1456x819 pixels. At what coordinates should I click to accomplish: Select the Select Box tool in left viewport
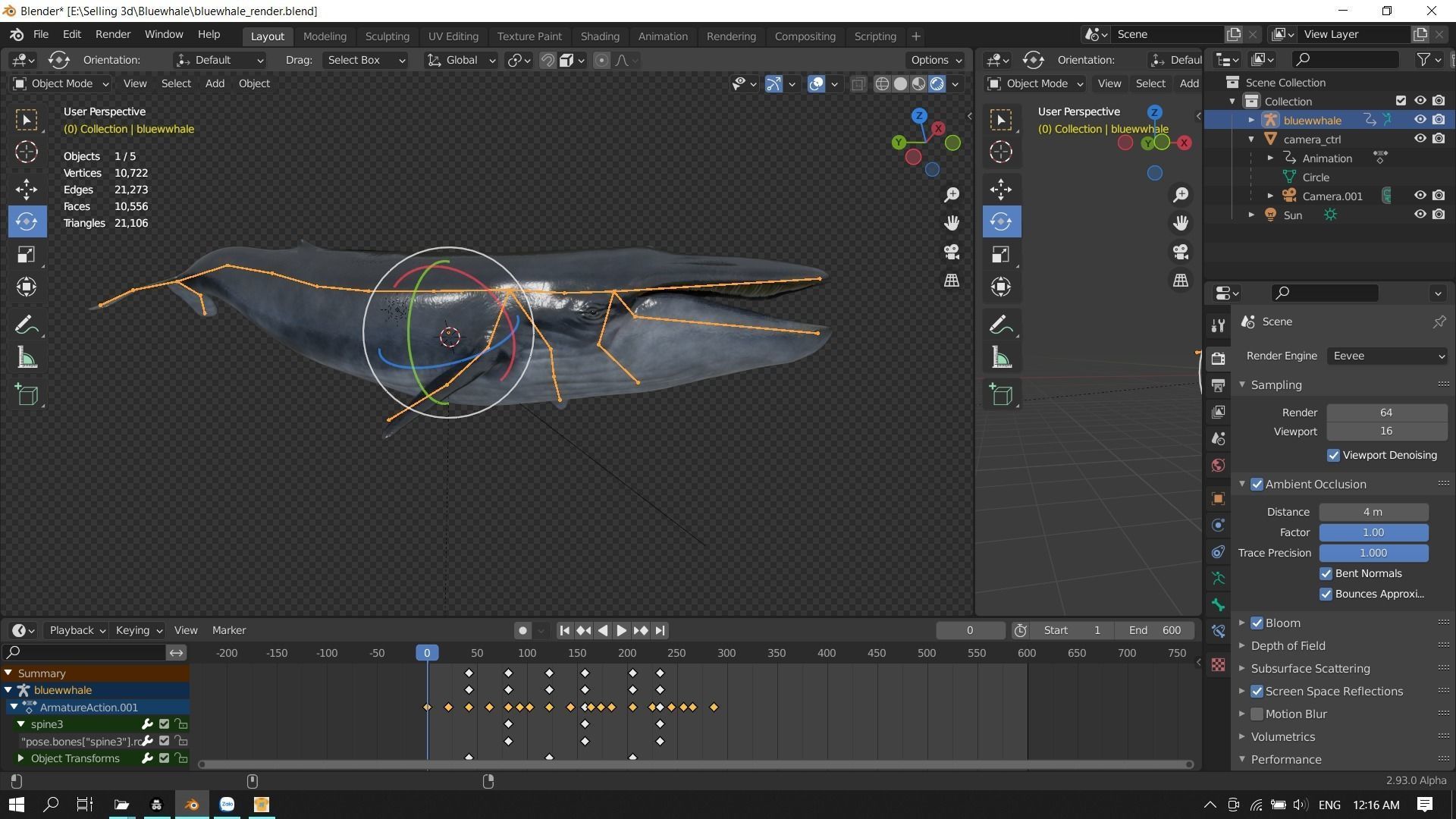pyautogui.click(x=27, y=120)
